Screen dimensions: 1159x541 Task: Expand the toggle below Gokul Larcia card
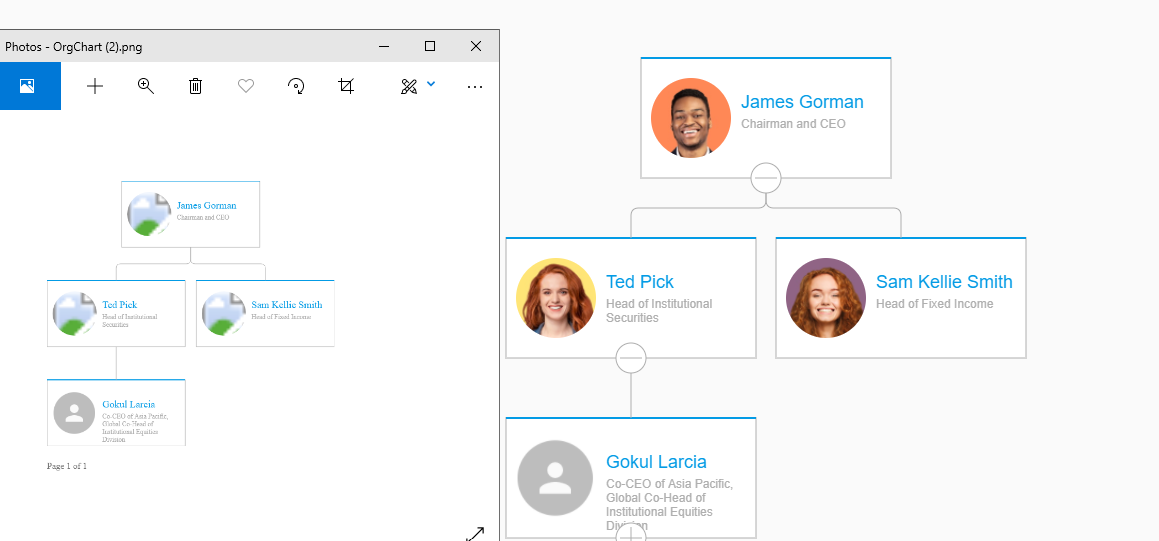coord(631,533)
